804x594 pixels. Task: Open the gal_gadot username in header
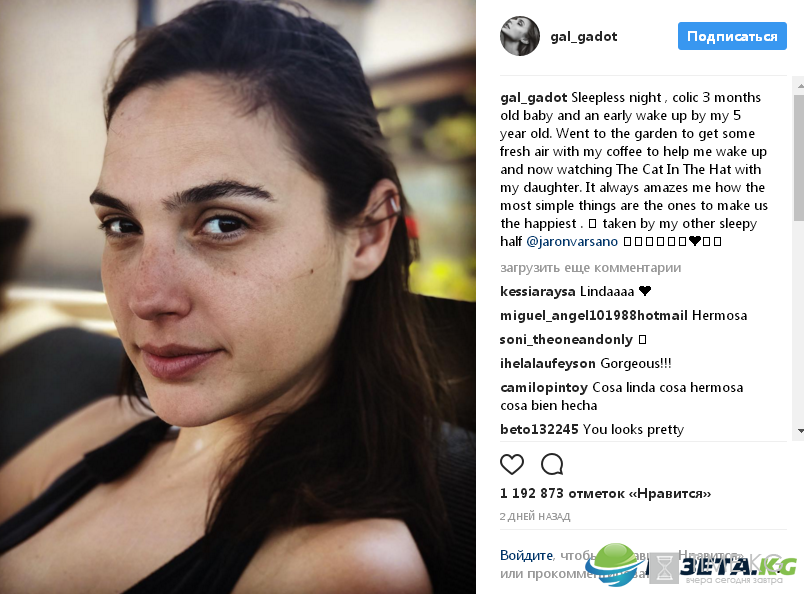click(x=584, y=36)
